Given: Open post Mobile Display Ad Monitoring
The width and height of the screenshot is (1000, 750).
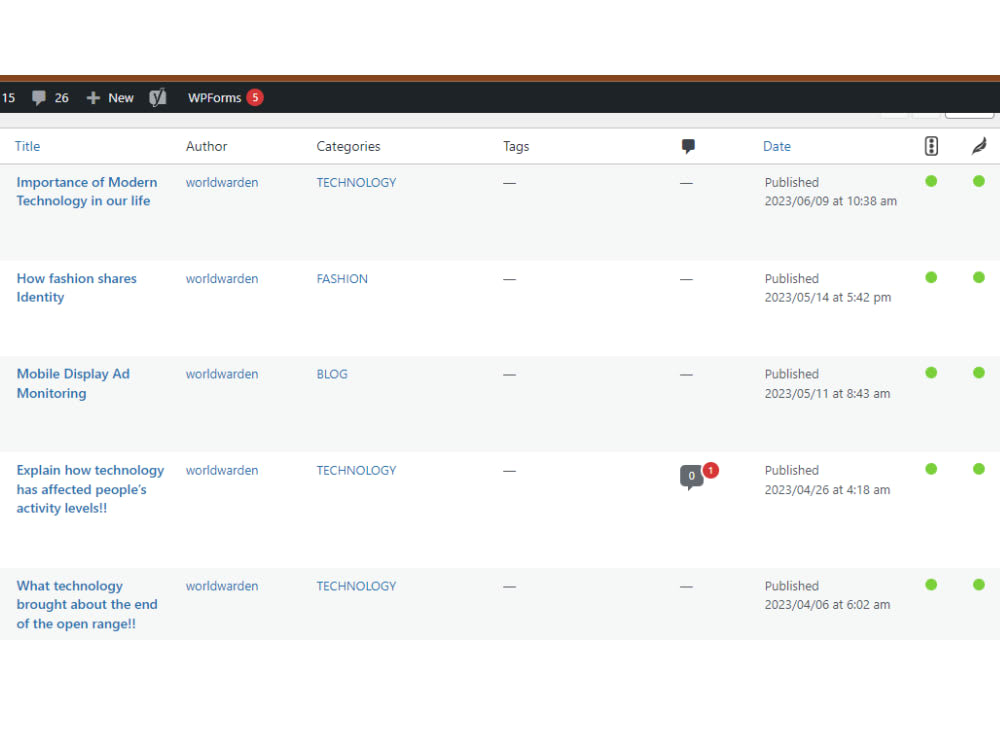Looking at the screenshot, I should click(73, 383).
